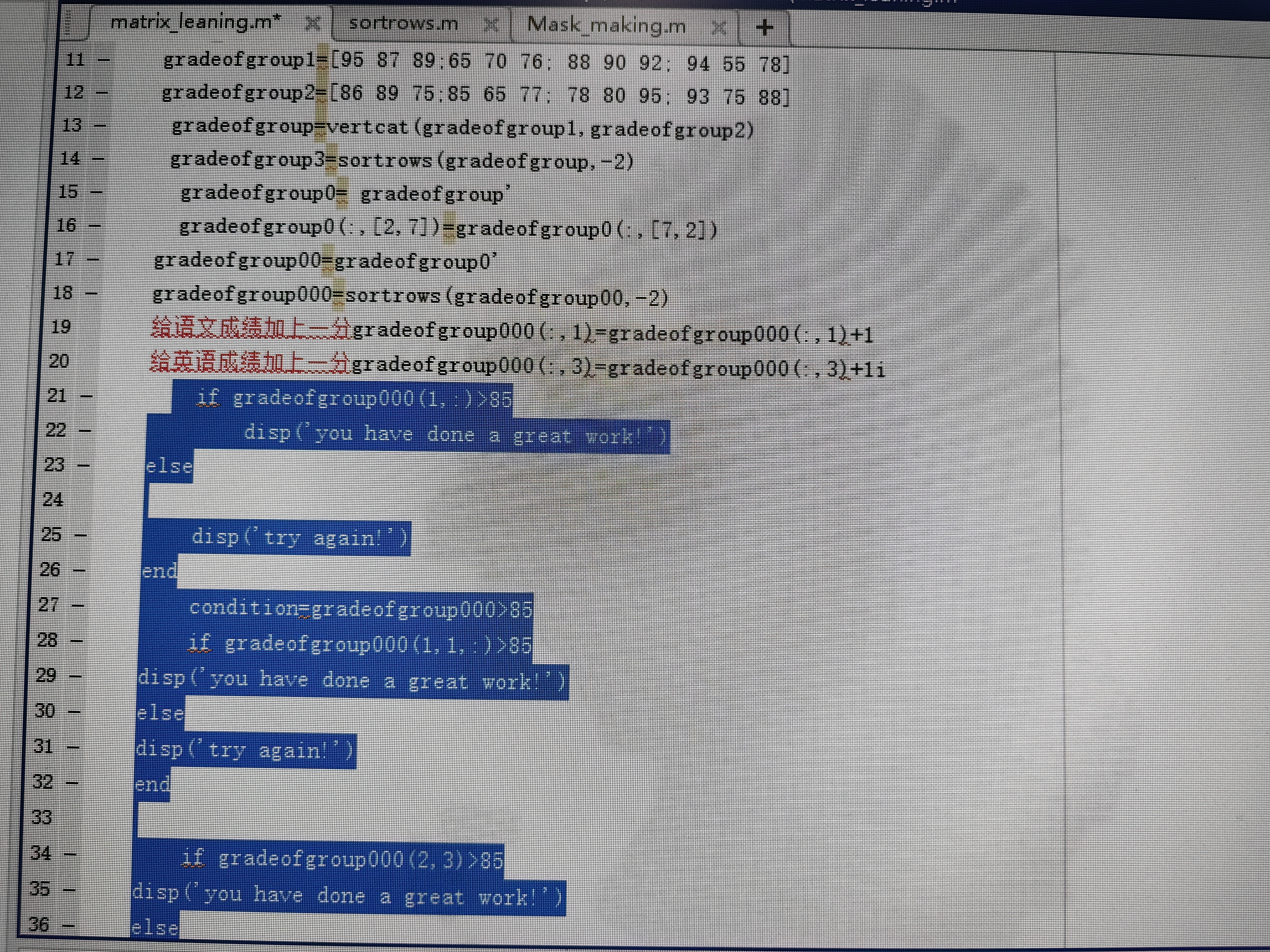Set breakpoint dash on line 11
The height and width of the screenshot is (952, 1270).
[x=103, y=60]
